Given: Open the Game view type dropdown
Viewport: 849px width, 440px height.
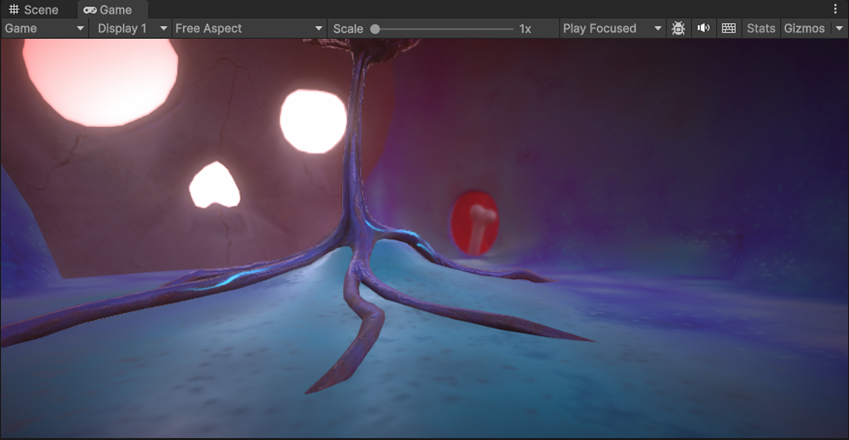Looking at the screenshot, I should tap(45, 28).
